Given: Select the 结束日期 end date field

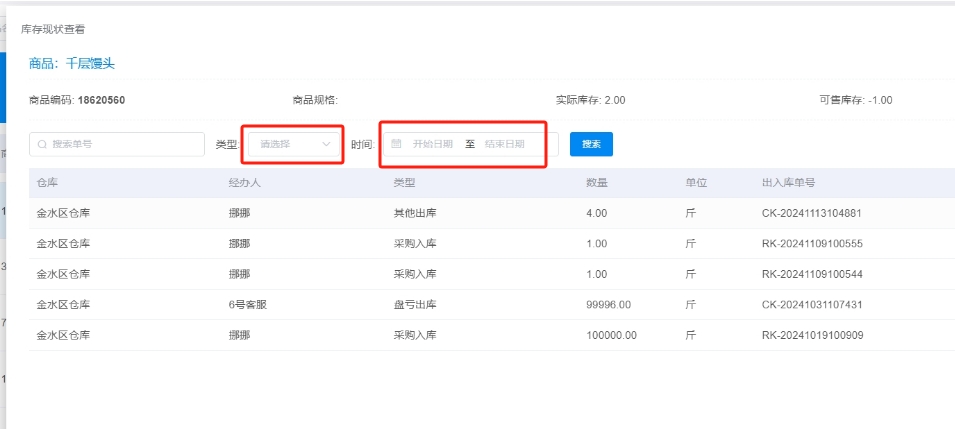Looking at the screenshot, I should (504, 144).
